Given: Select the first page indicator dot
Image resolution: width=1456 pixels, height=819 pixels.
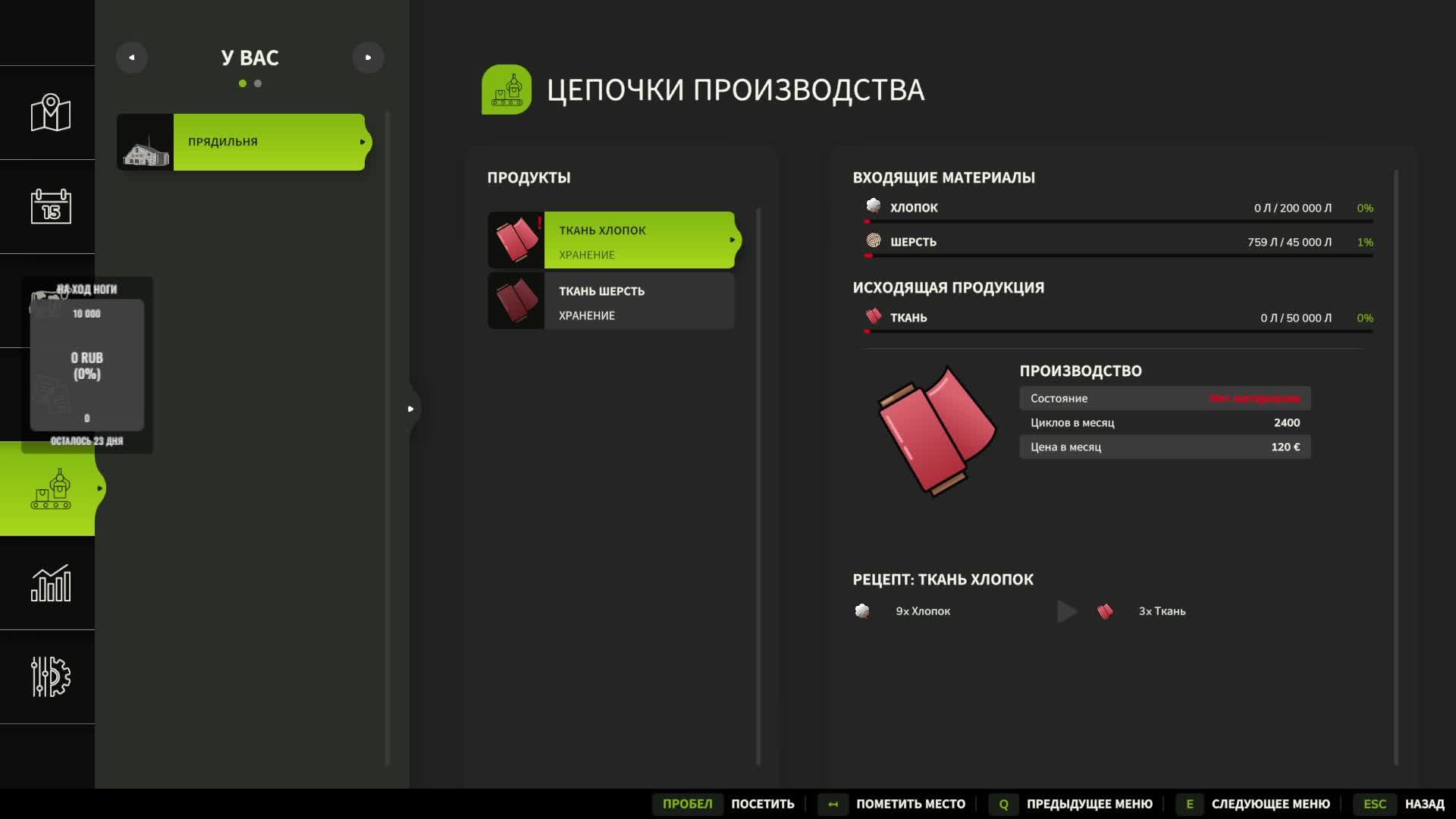Looking at the screenshot, I should coord(243,83).
